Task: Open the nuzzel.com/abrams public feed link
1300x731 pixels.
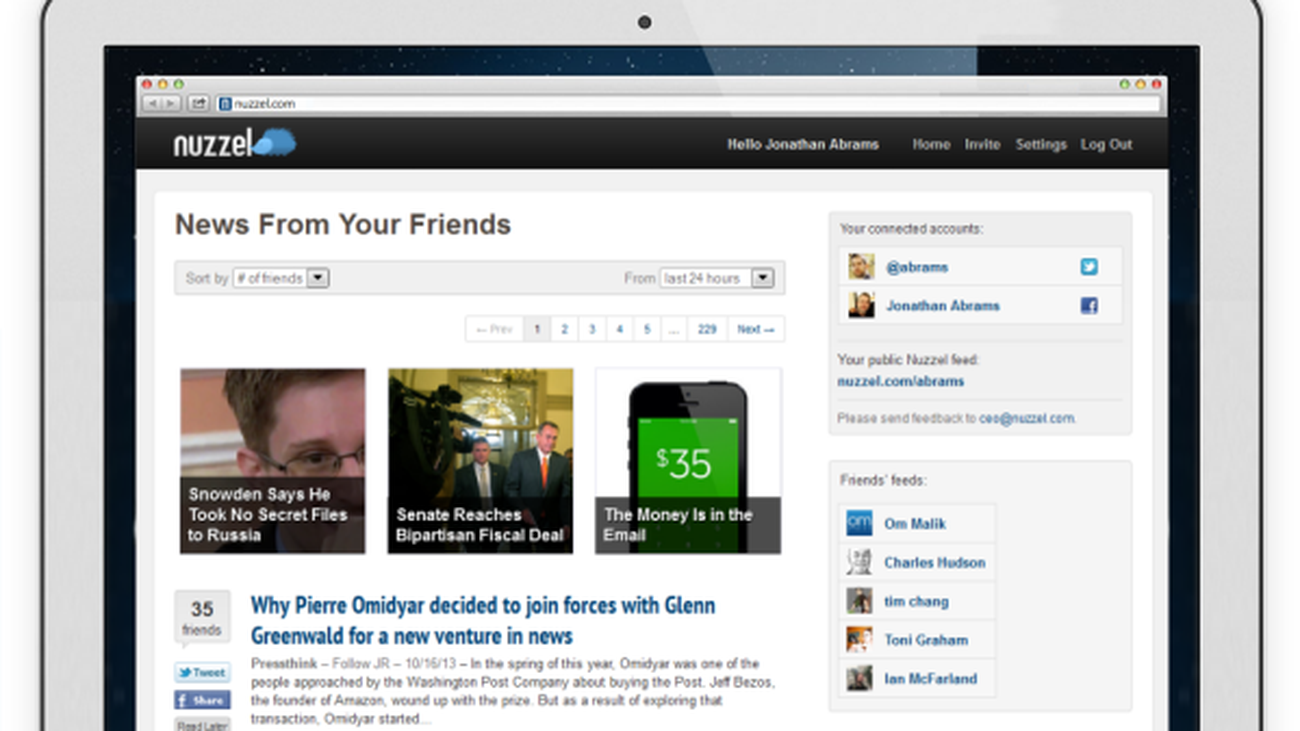Action: tap(900, 381)
